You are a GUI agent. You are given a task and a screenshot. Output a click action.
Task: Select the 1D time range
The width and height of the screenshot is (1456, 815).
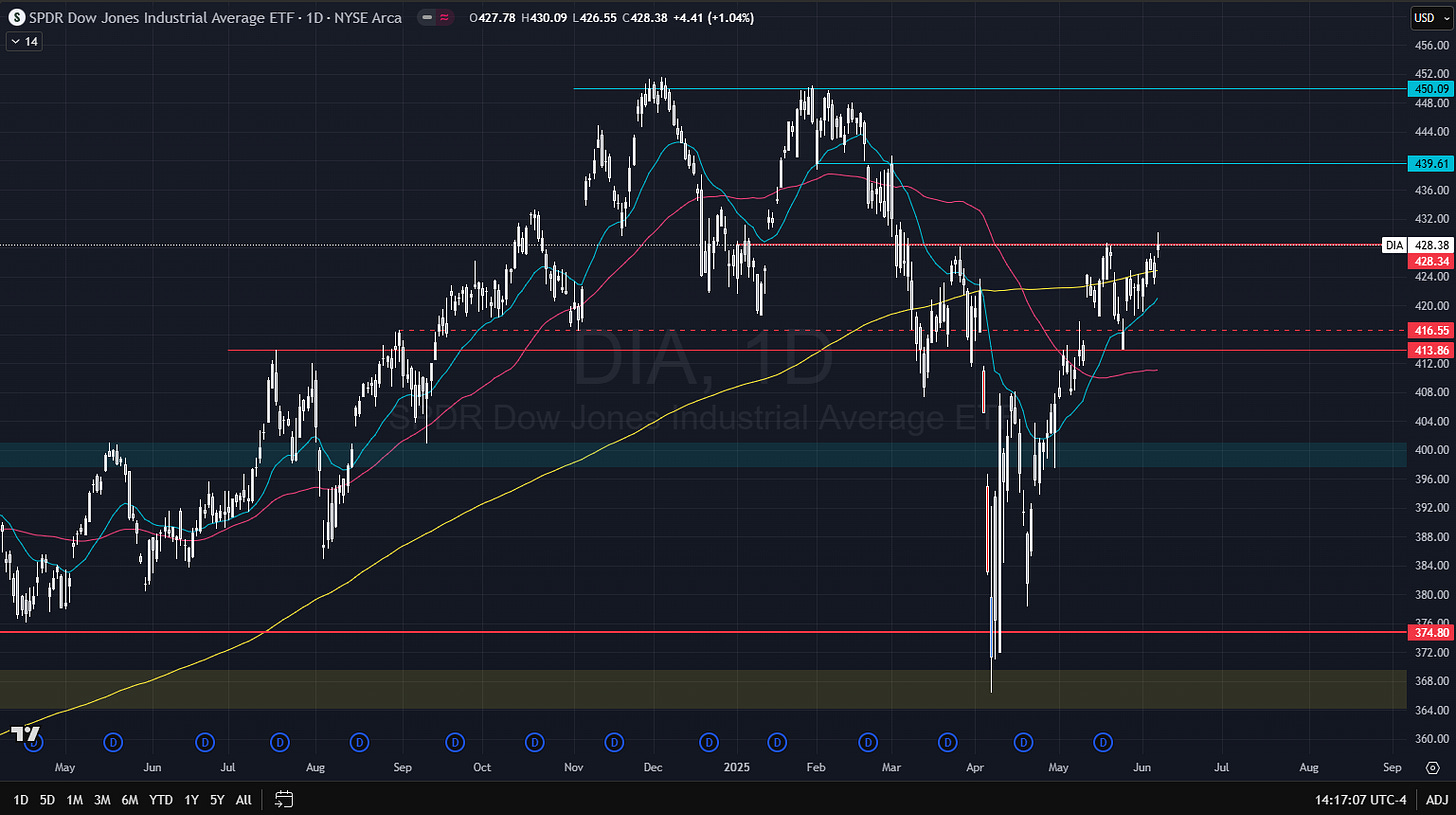pos(21,800)
